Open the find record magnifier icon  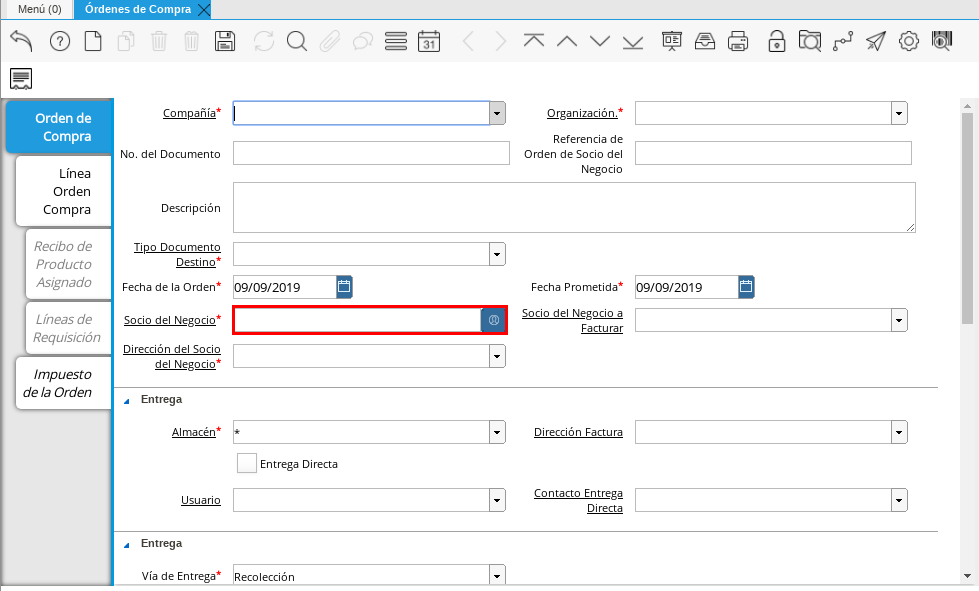[x=297, y=42]
